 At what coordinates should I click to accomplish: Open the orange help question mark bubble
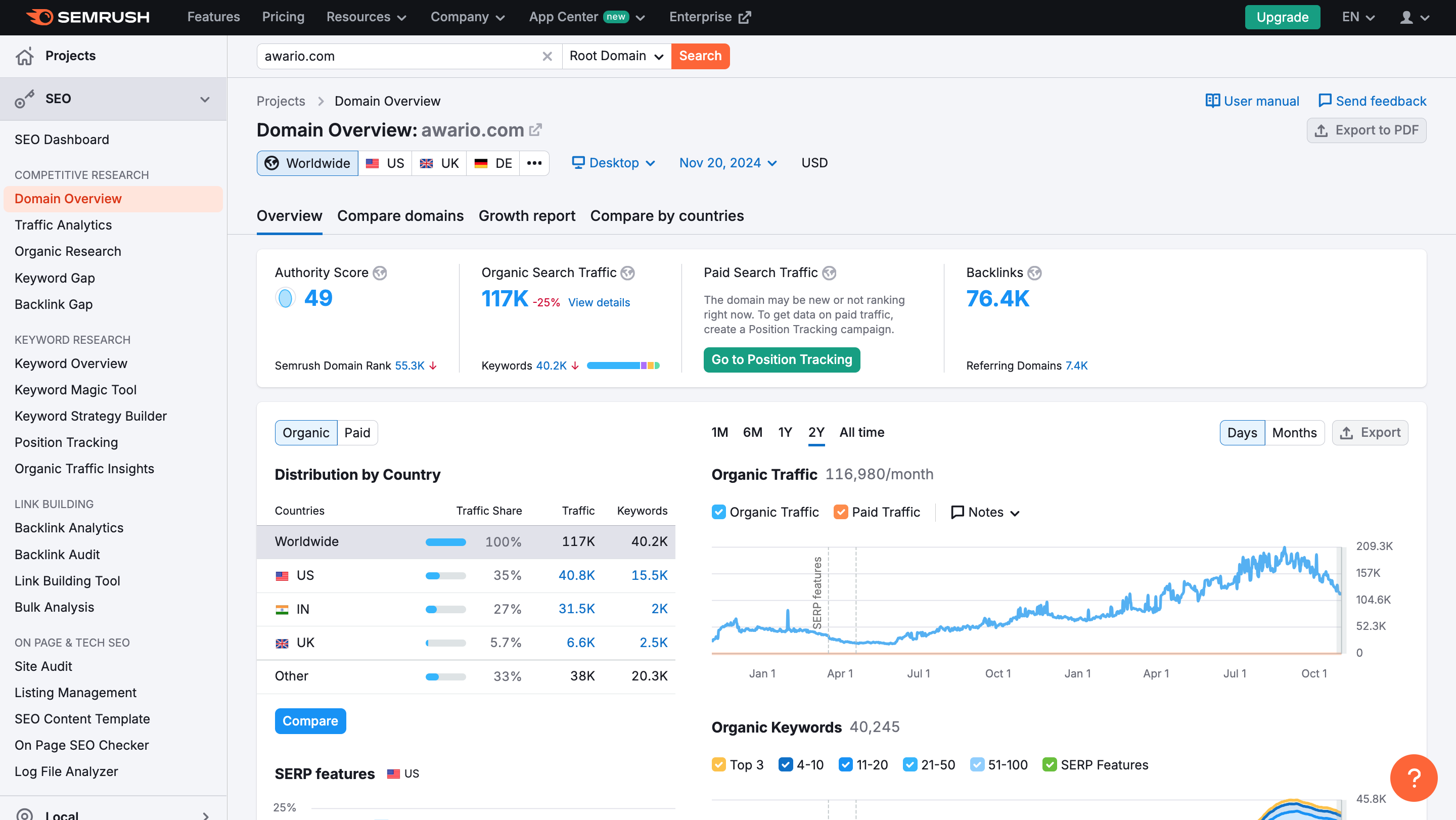1414,778
